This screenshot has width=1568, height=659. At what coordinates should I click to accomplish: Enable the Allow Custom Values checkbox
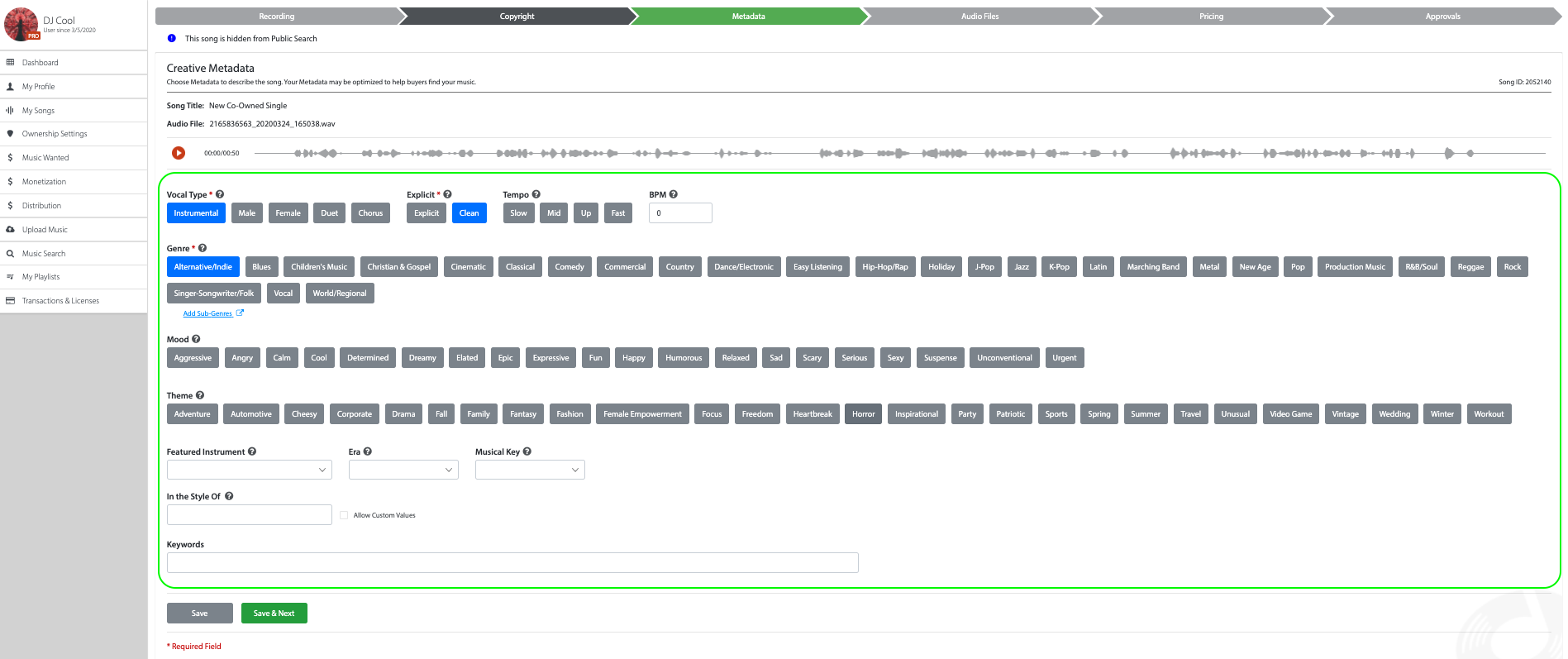(344, 515)
